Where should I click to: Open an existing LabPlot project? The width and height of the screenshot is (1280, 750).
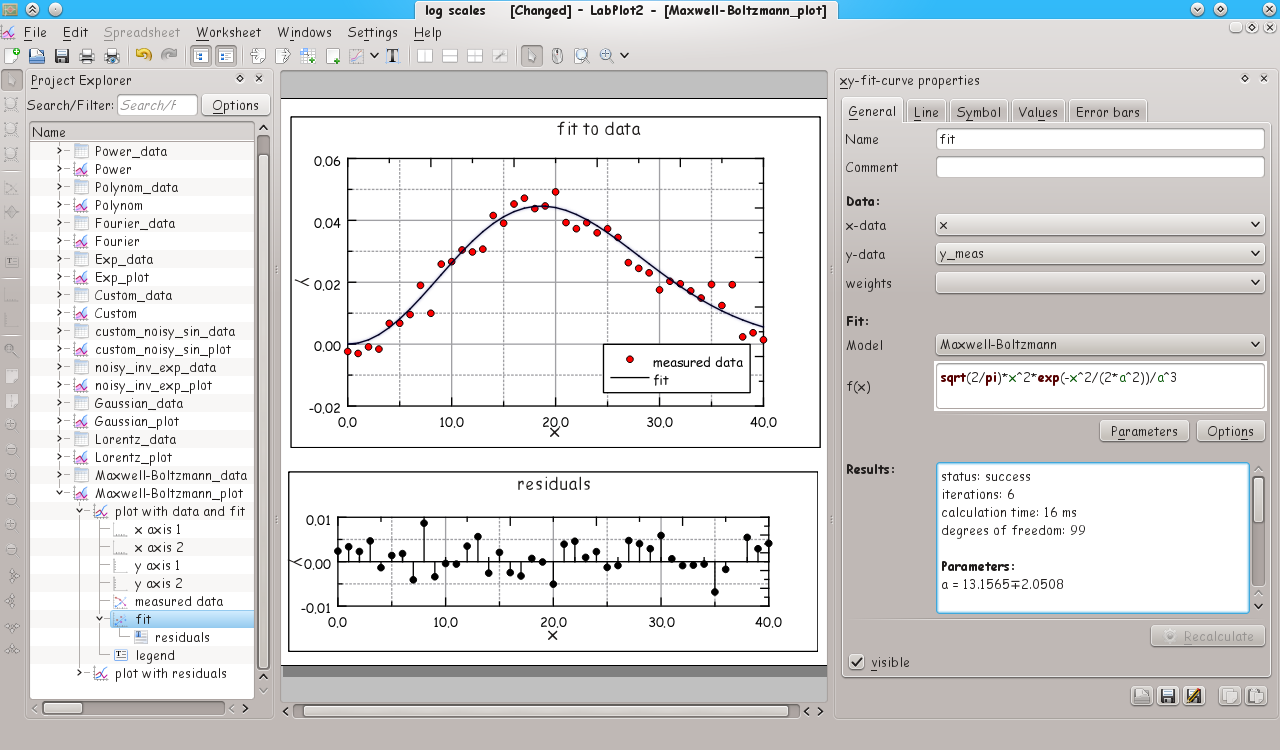coord(37,55)
